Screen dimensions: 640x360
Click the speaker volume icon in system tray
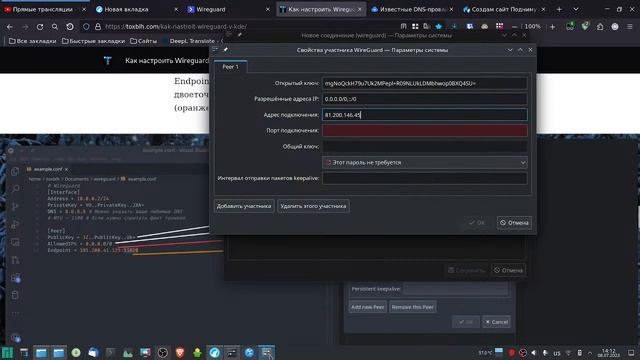(x=534, y=353)
